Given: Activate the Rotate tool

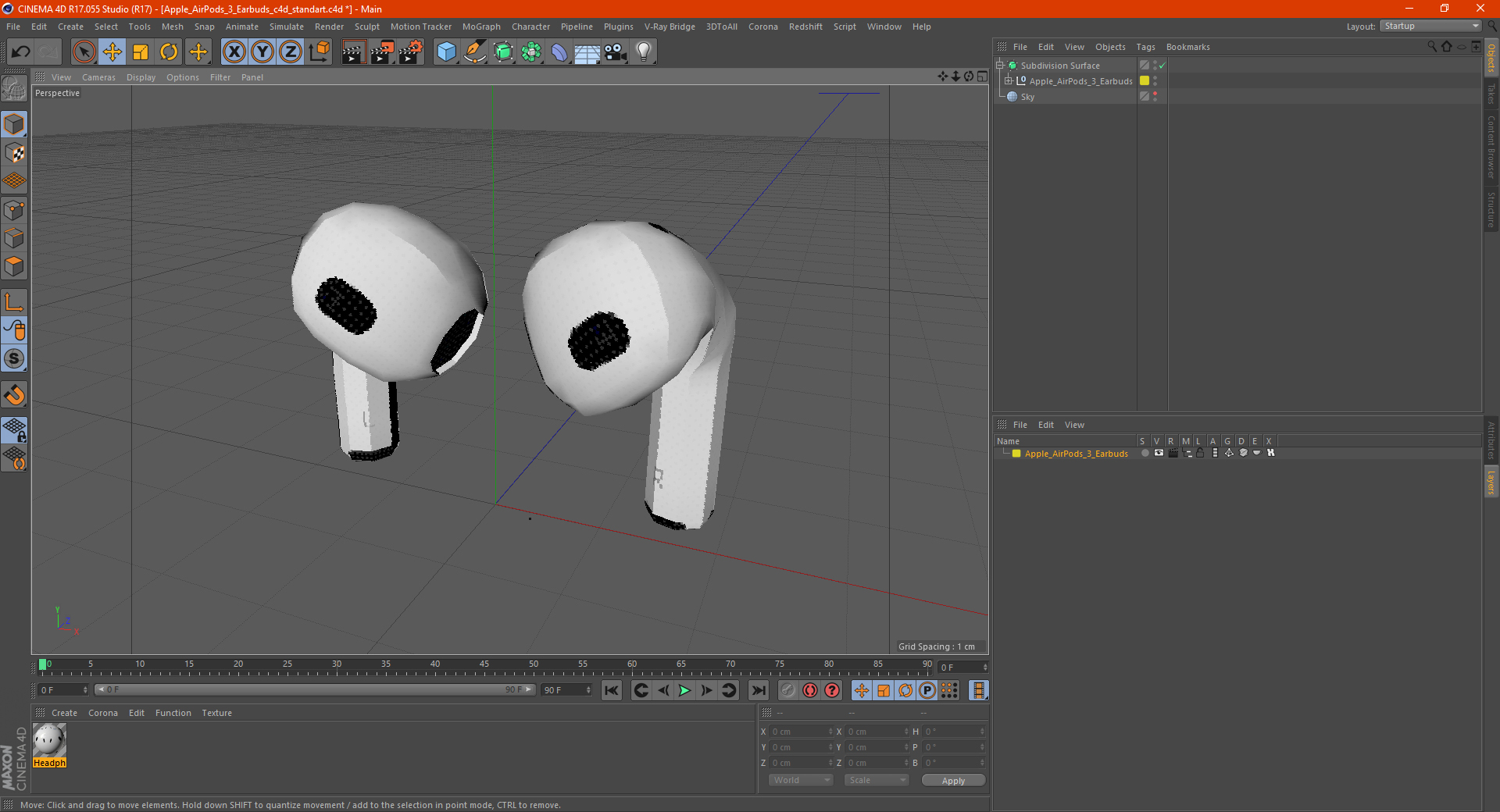Looking at the screenshot, I should pyautogui.click(x=169, y=52).
